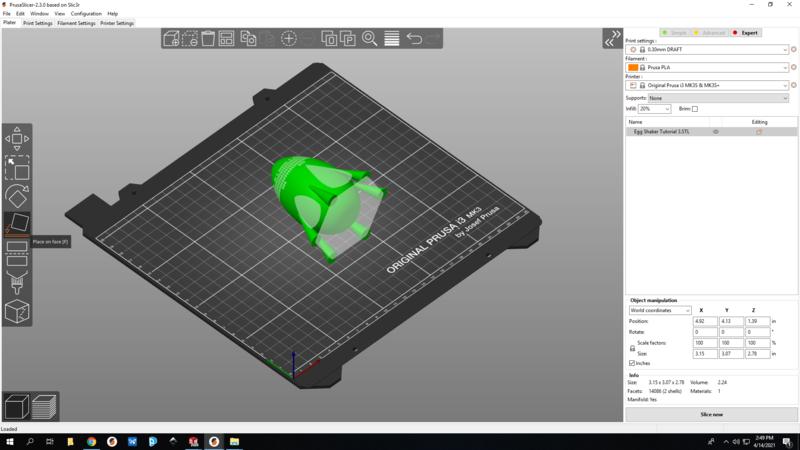Viewport: 800px width, 450px height.
Task: Click the Arrange objects toolbar icon
Action: pos(226,38)
